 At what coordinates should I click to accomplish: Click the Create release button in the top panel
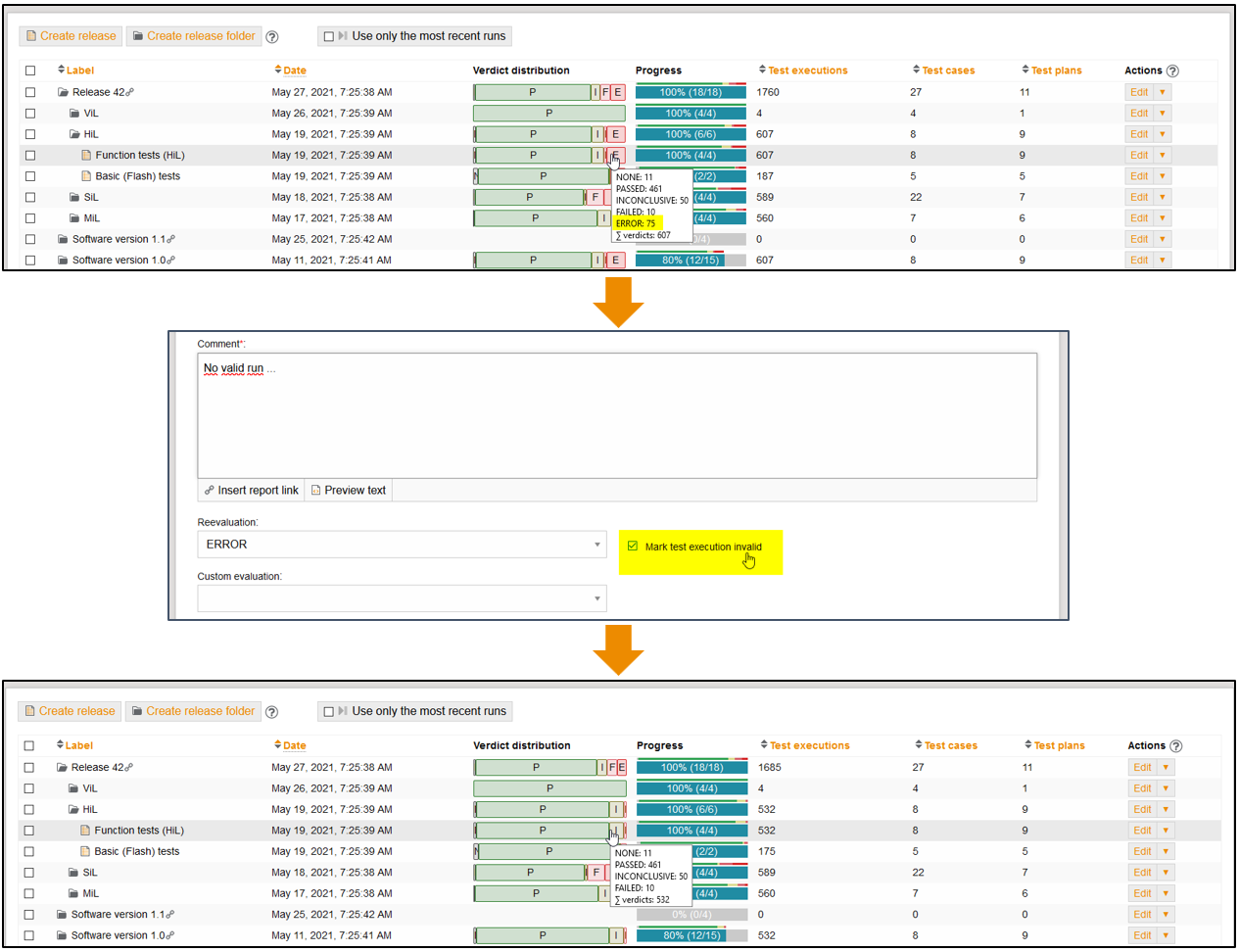coord(71,36)
